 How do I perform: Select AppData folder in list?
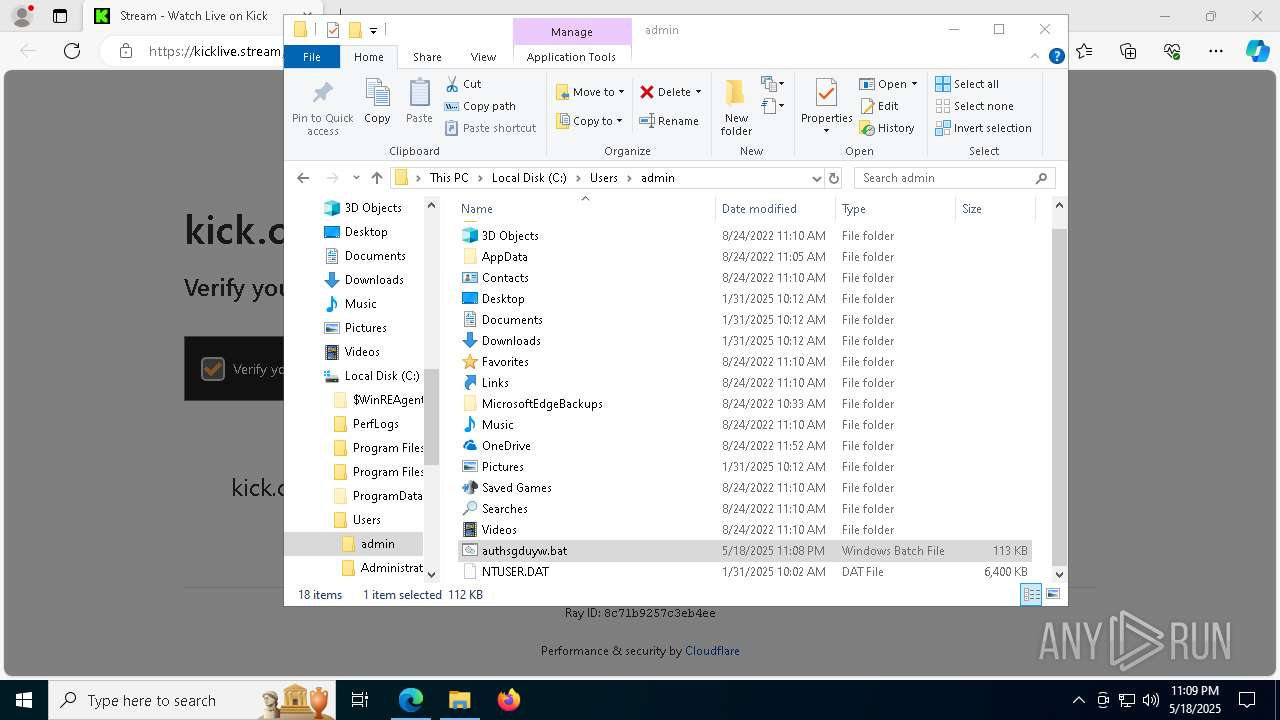click(x=745, y=257)
